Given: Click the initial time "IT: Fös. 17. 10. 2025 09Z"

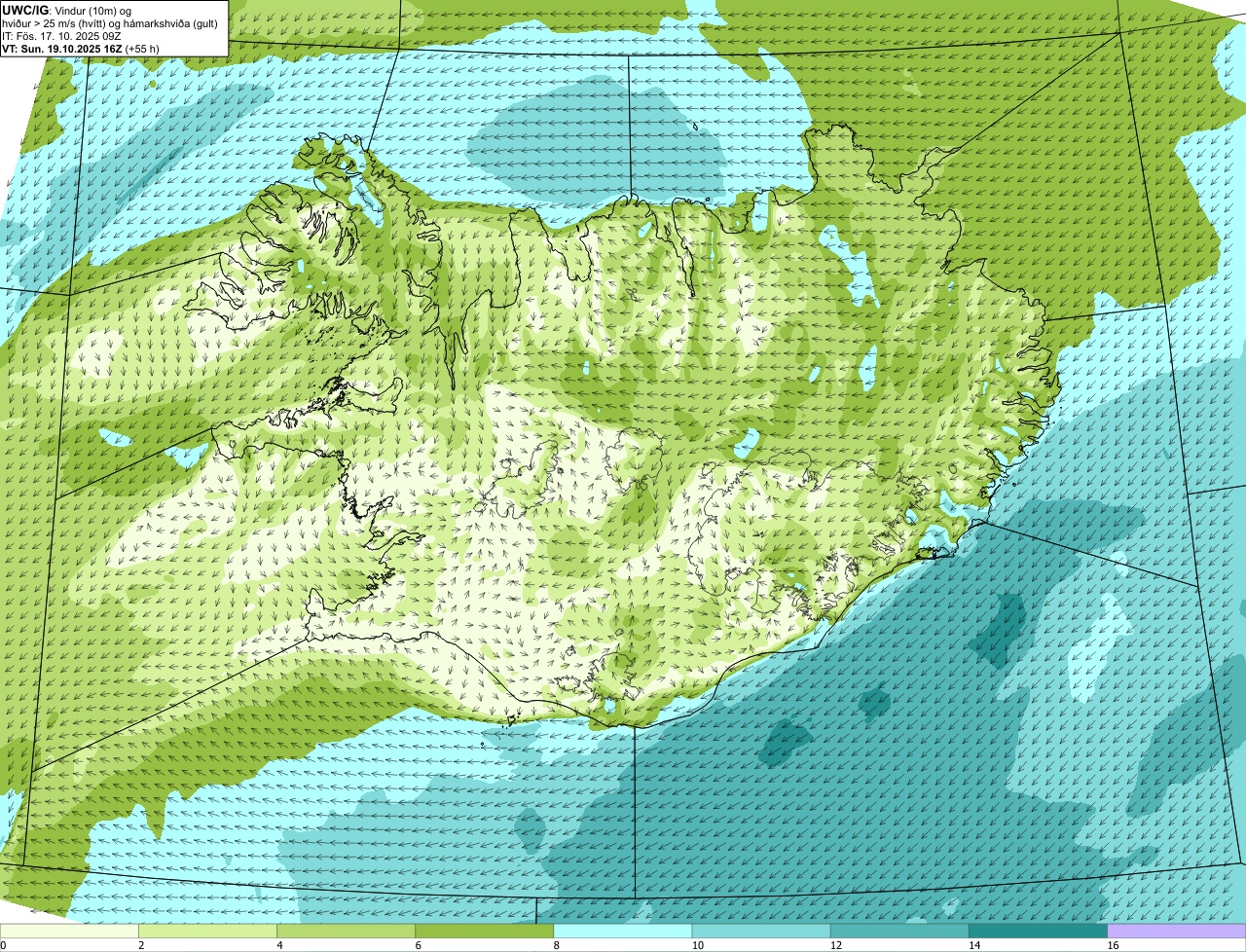Looking at the screenshot, I should [61, 36].
